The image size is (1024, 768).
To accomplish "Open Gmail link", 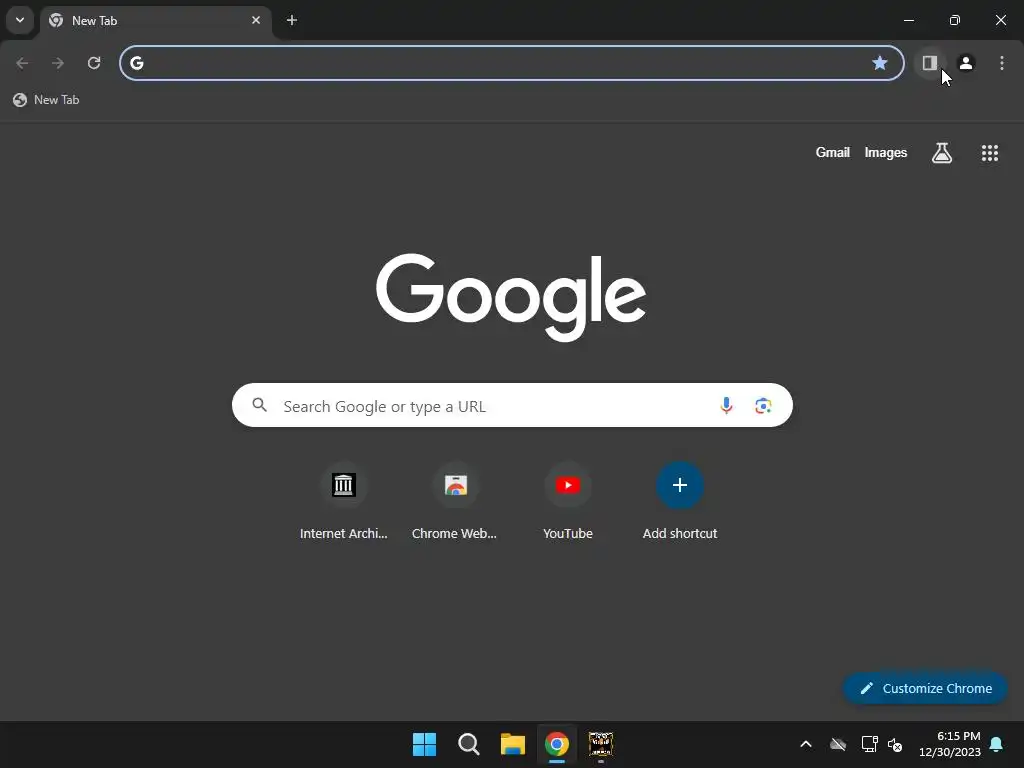I will click(x=833, y=152).
